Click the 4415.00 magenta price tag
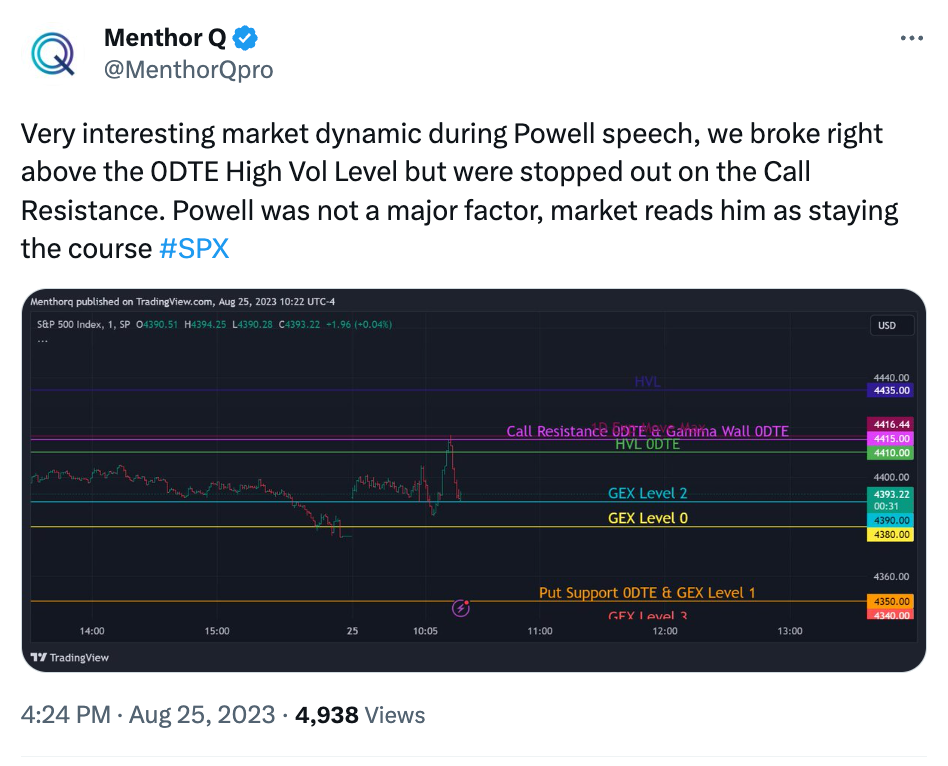948x766 pixels. (x=891, y=438)
